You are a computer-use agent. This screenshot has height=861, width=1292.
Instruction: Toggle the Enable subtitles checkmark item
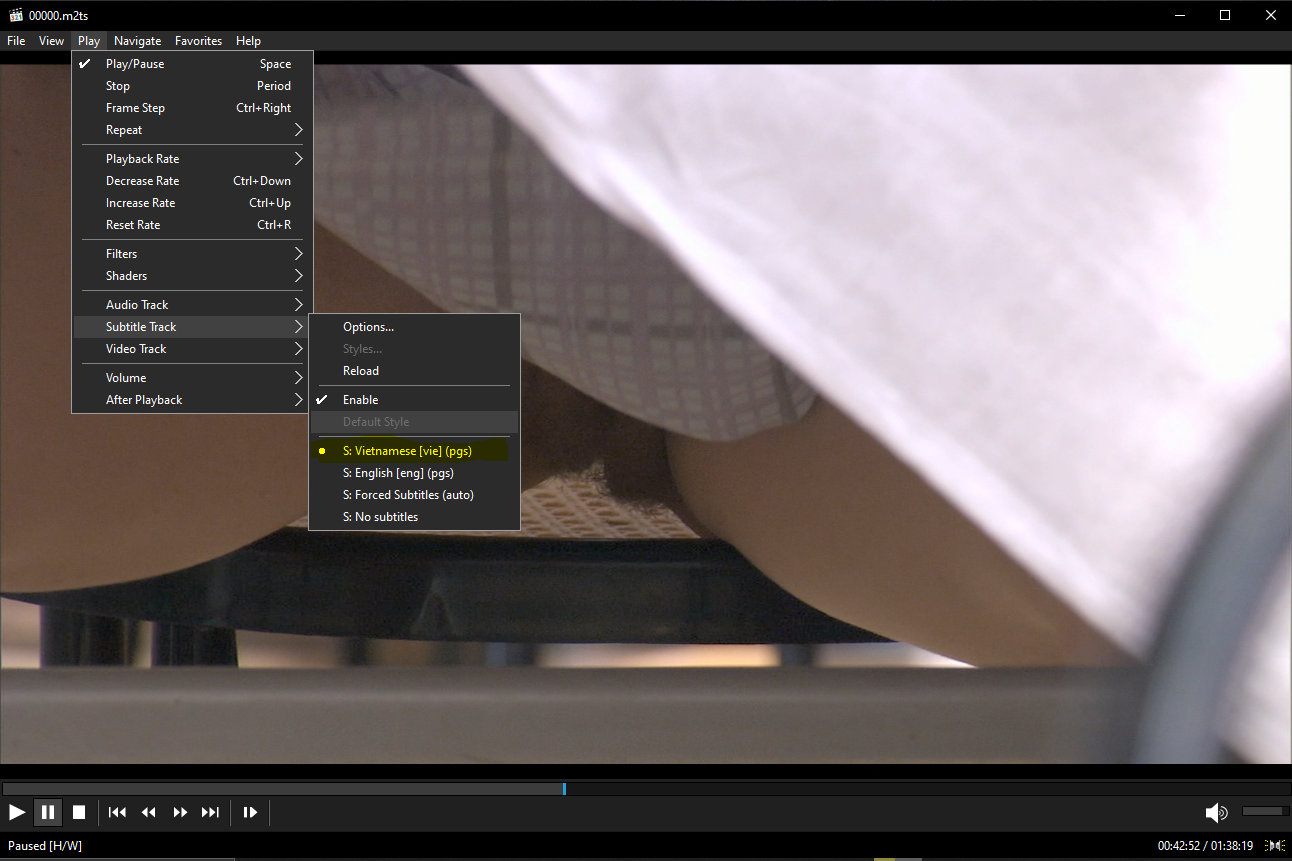point(360,400)
